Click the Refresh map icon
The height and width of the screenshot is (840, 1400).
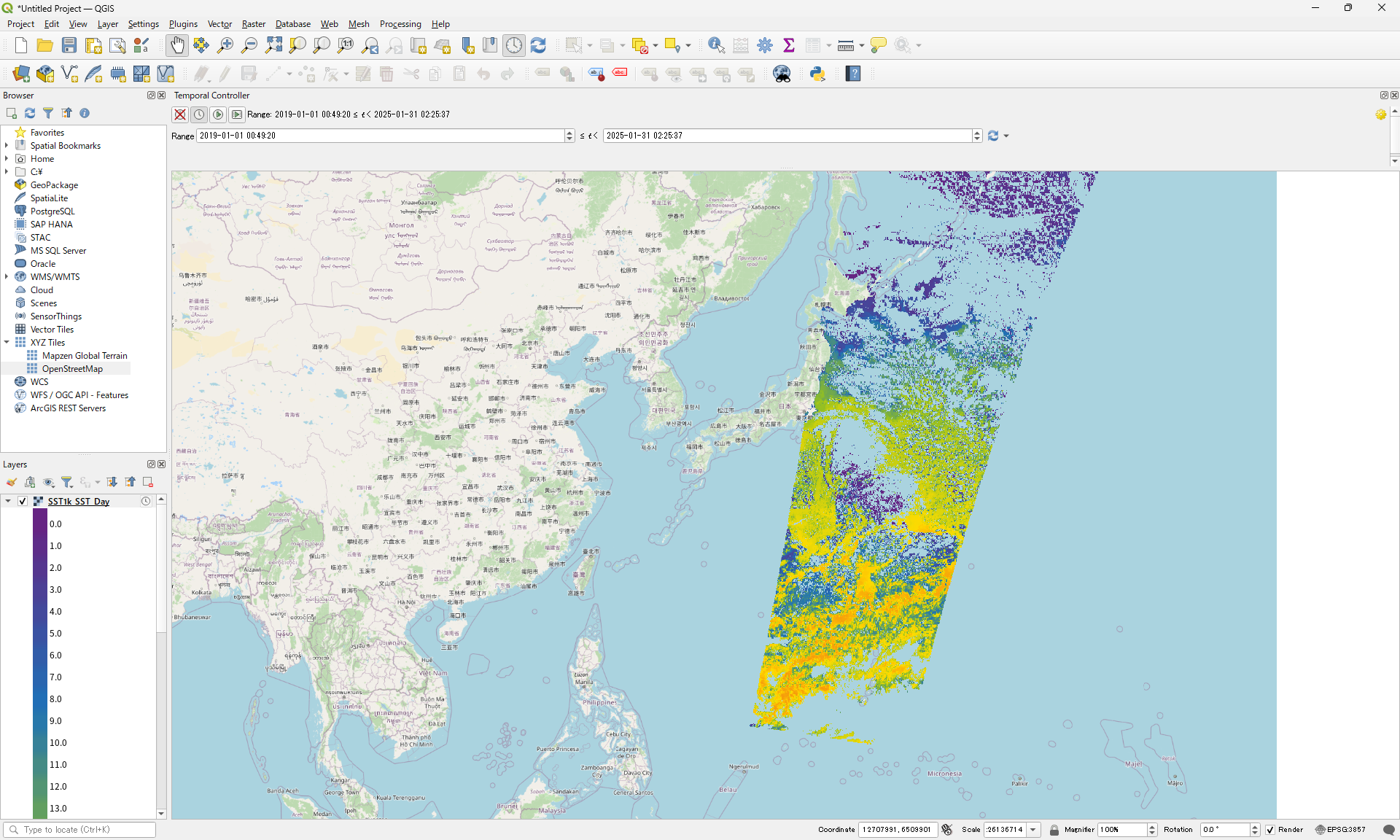[x=538, y=45]
